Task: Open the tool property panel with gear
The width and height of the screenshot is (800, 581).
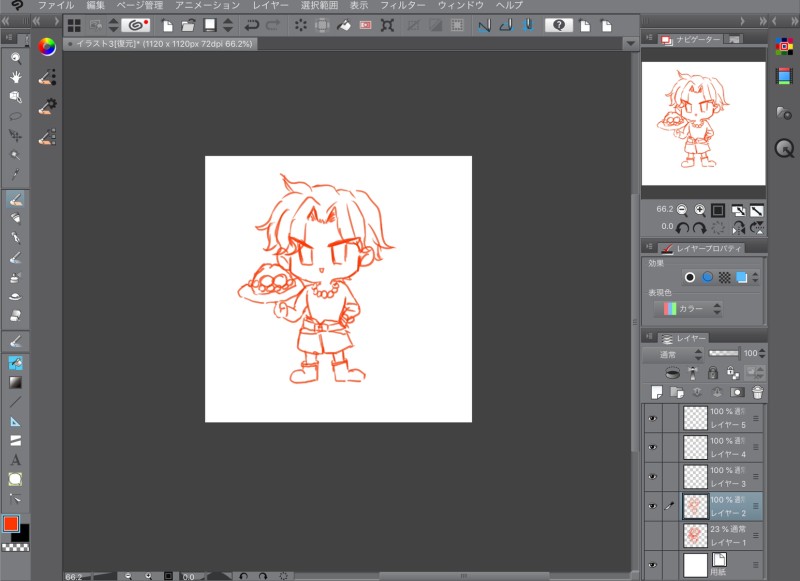Action: (47, 106)
